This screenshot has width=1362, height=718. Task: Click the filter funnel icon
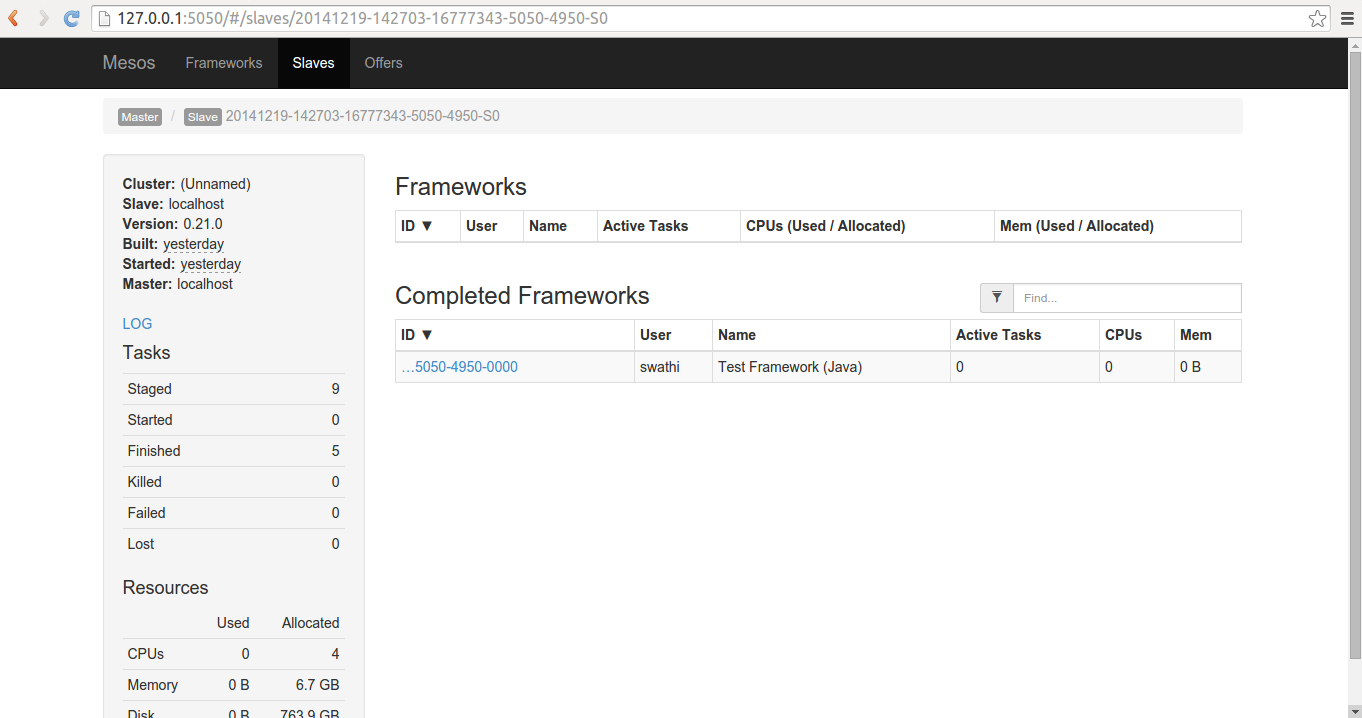click(x=997, y=298)
